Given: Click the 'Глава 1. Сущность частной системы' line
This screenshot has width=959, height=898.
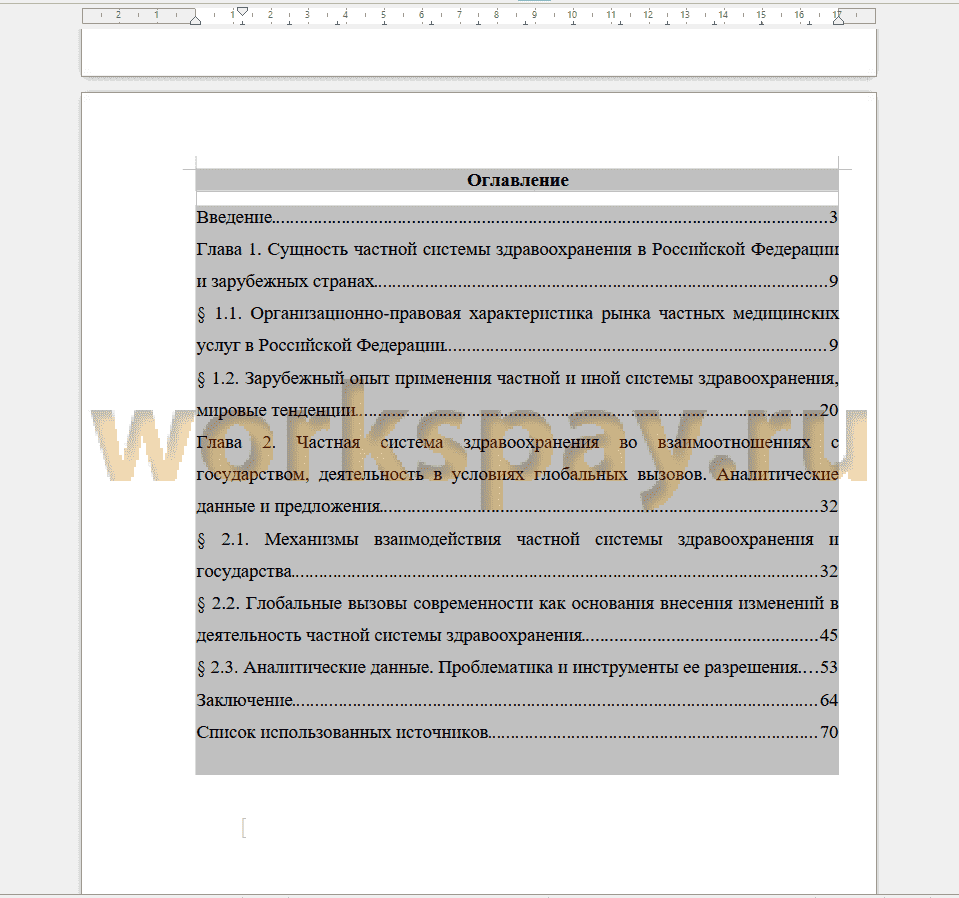Looking at the screenshot, I should click(x=517, y=249).
